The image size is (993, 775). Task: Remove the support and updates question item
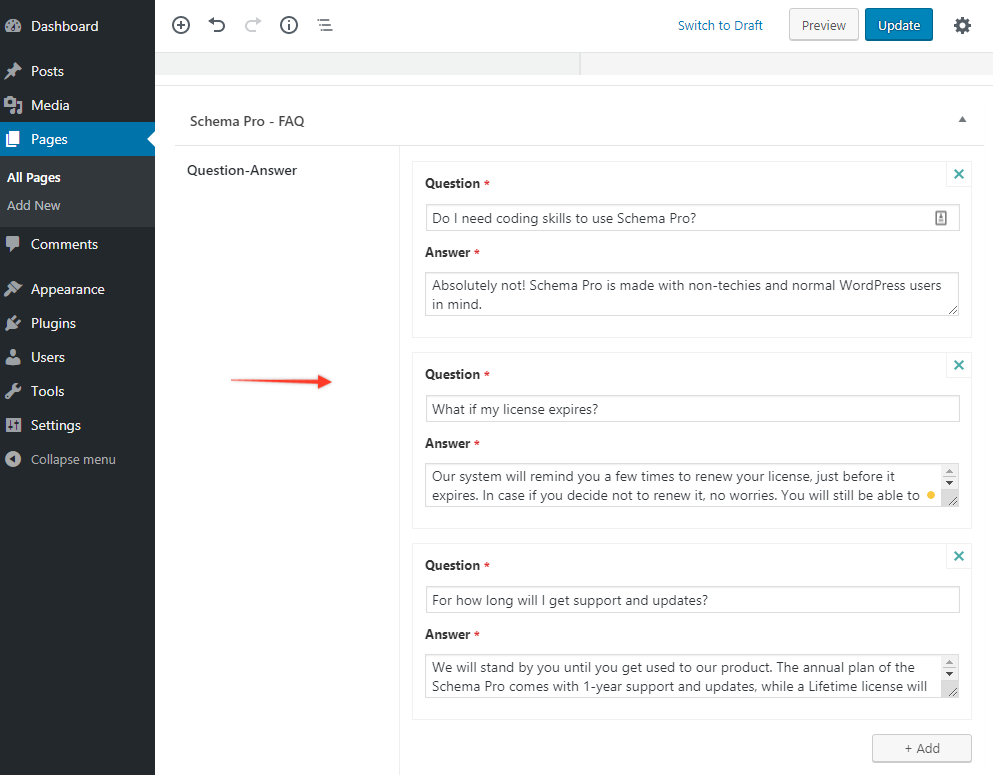[x=959, y=557]
